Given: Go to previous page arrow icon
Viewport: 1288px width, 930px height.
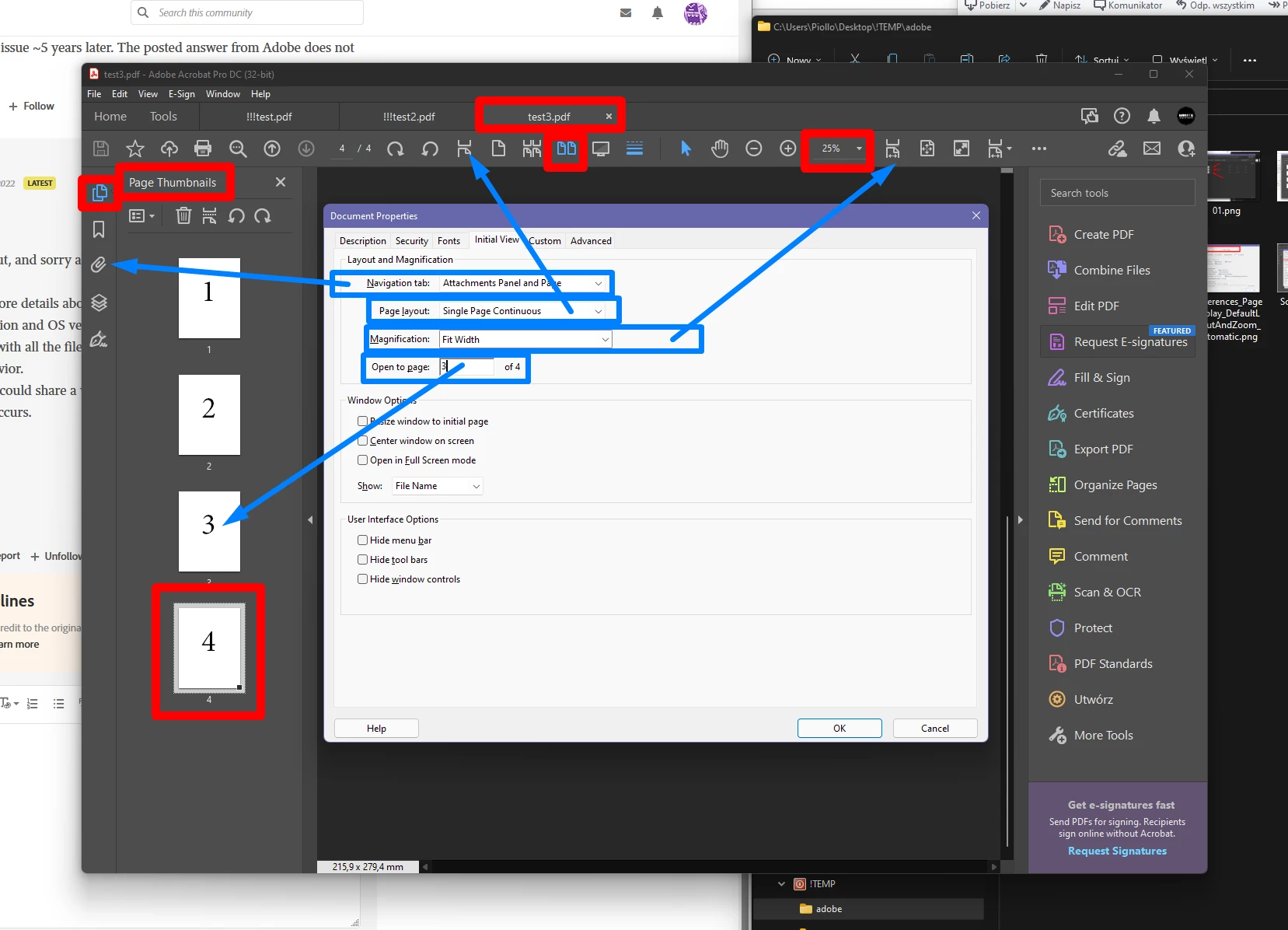Looking at the screenshot, I should pyautogui.click(x=272, y=149).
